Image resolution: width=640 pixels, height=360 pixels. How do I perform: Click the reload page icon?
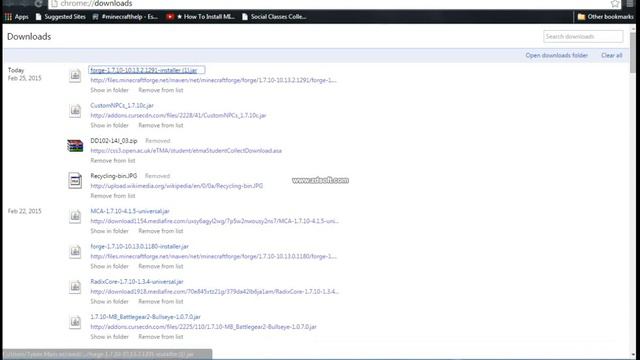38,4
